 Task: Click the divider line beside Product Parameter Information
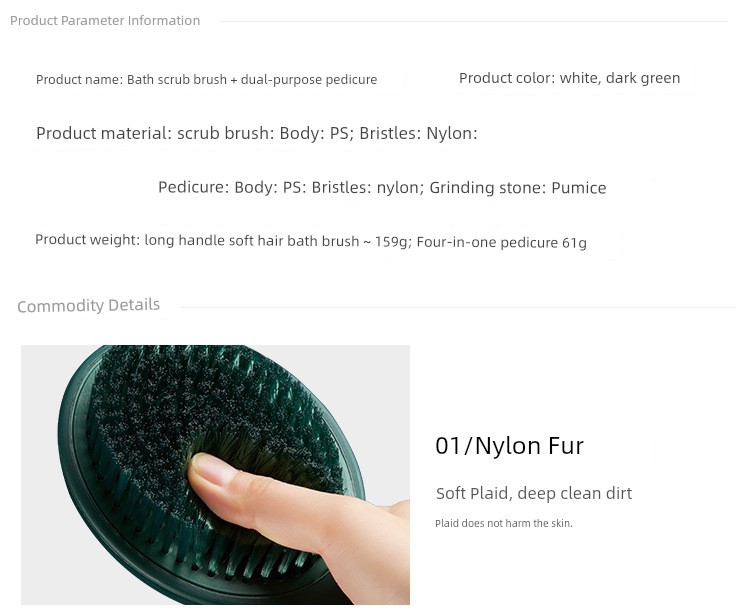474,21
